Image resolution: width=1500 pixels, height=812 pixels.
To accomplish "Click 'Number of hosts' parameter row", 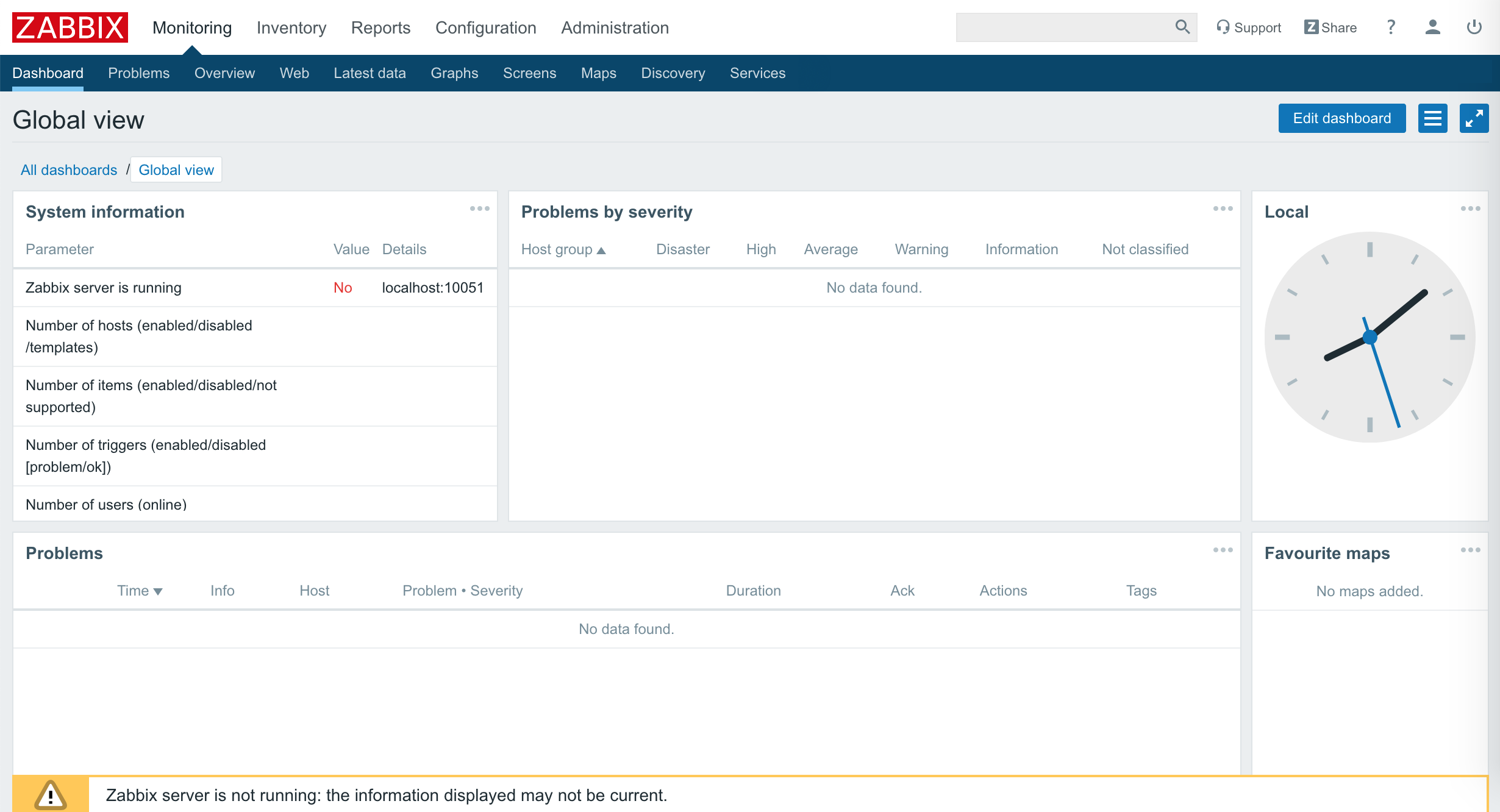I will [x=255, y=337].
